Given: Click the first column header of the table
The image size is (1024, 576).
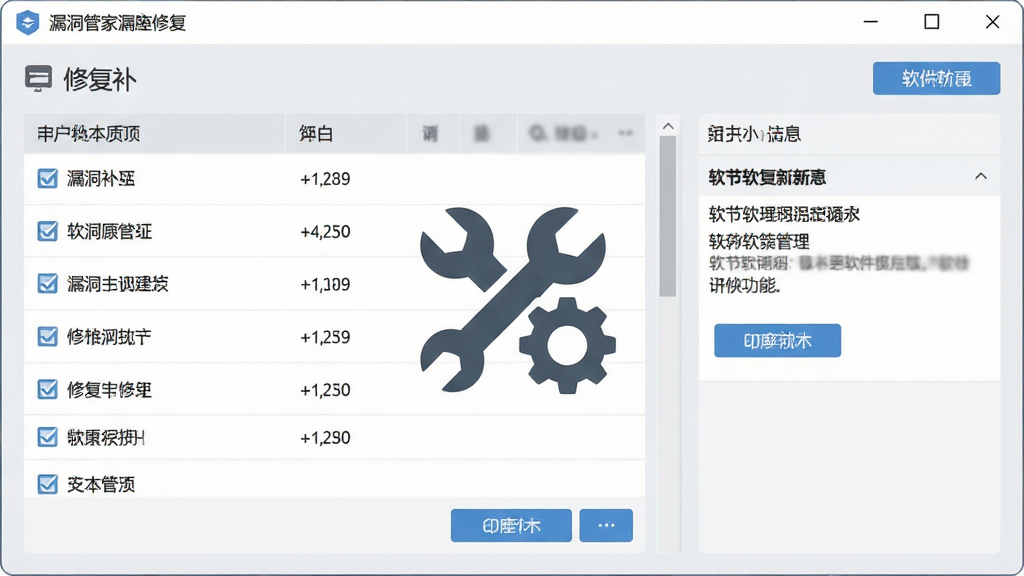Looking at the screenshot, I should click(155, 134).
